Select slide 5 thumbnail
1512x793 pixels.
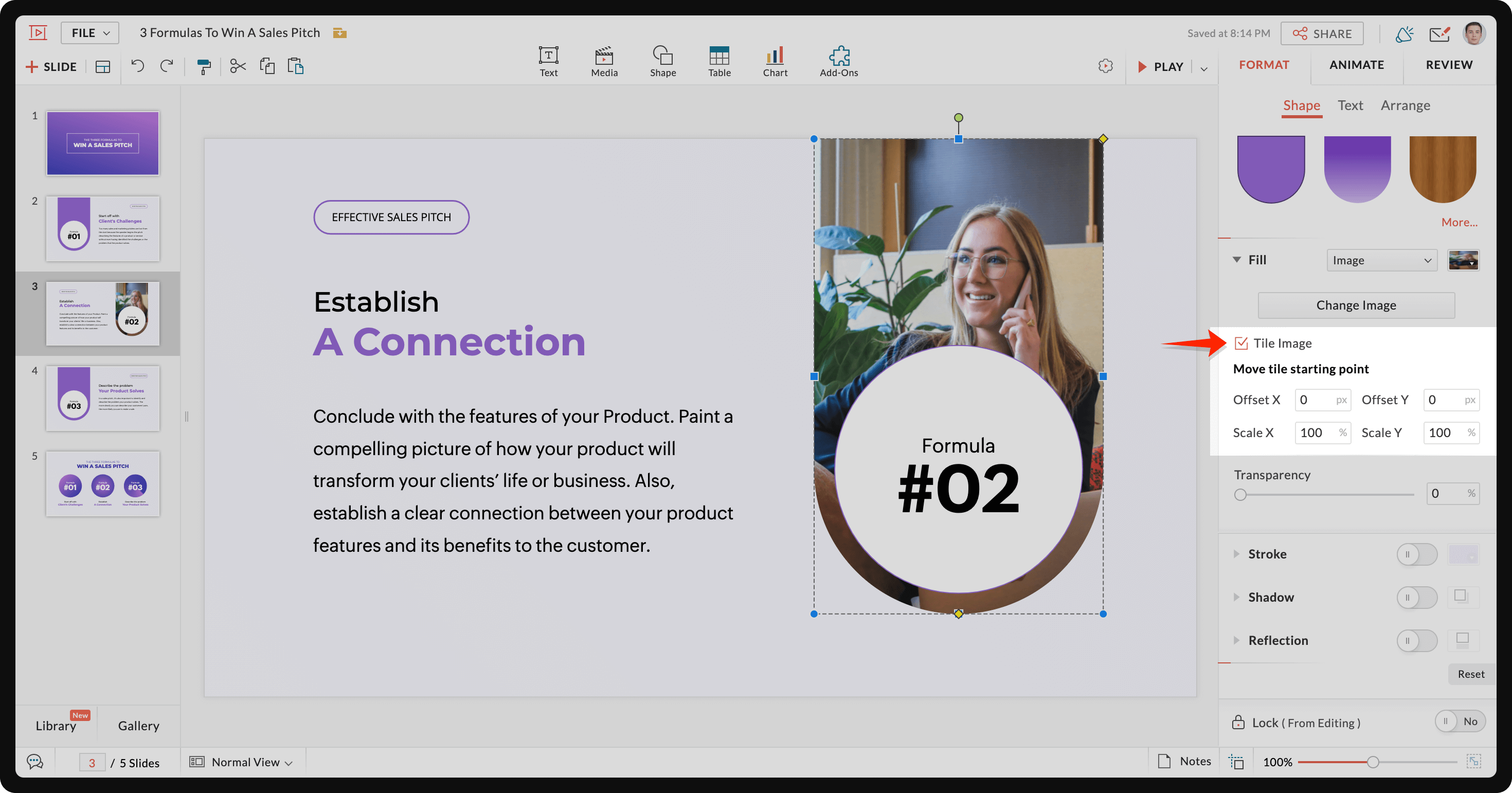point(103,483)
